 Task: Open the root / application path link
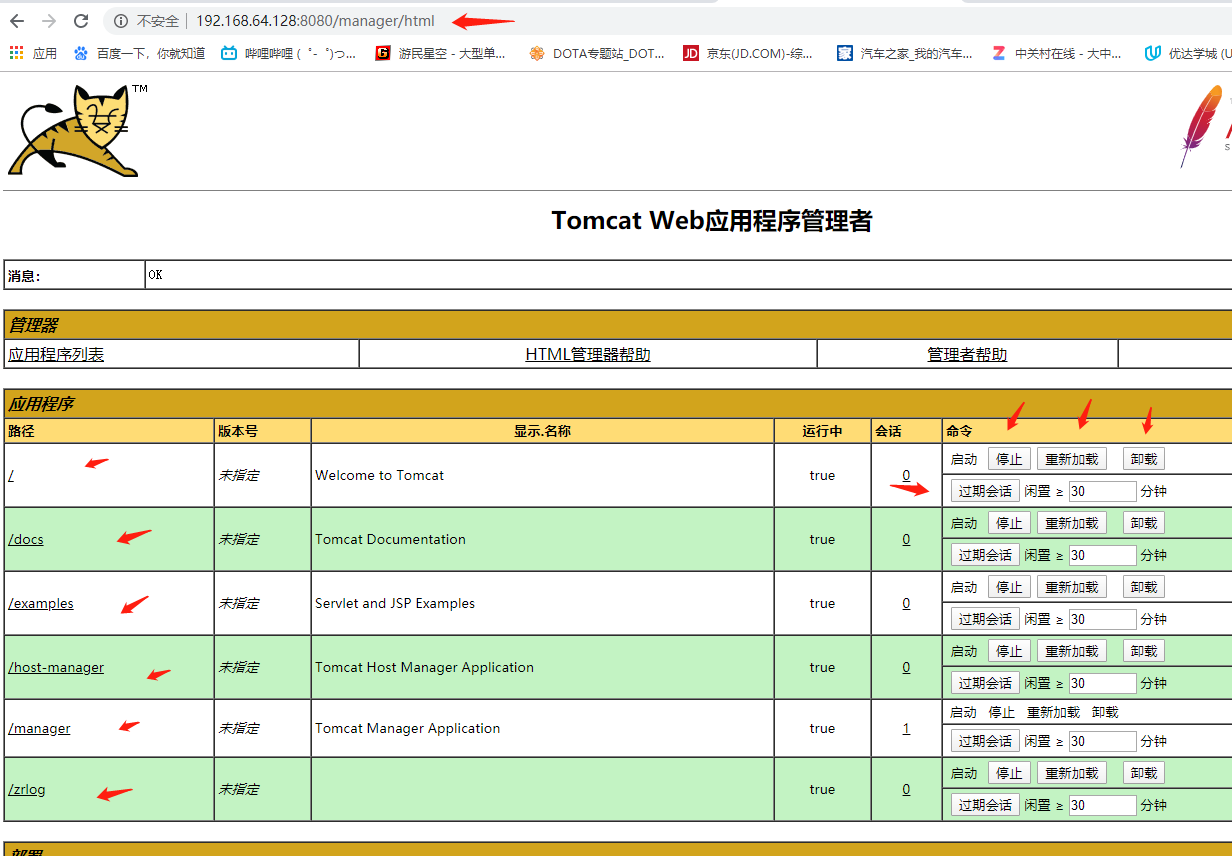11,475
